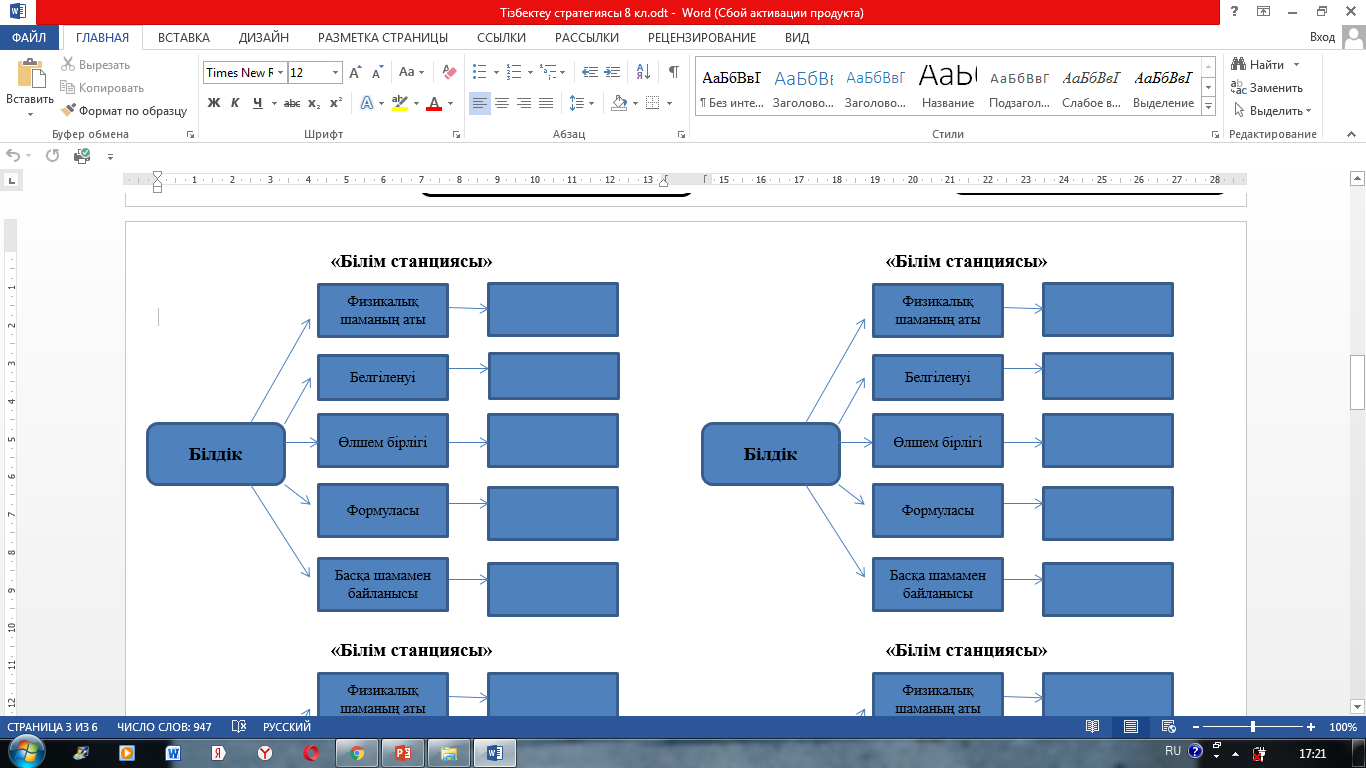Toggle bold (Ж) formatting
Screen dimensions: 1366x768
click(x=213, y=103)
